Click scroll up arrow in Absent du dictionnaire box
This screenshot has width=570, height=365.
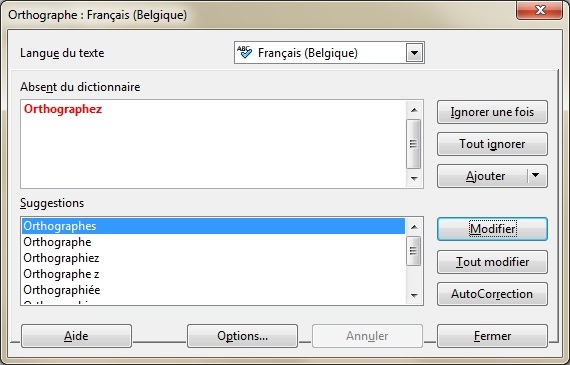point(414,110)
